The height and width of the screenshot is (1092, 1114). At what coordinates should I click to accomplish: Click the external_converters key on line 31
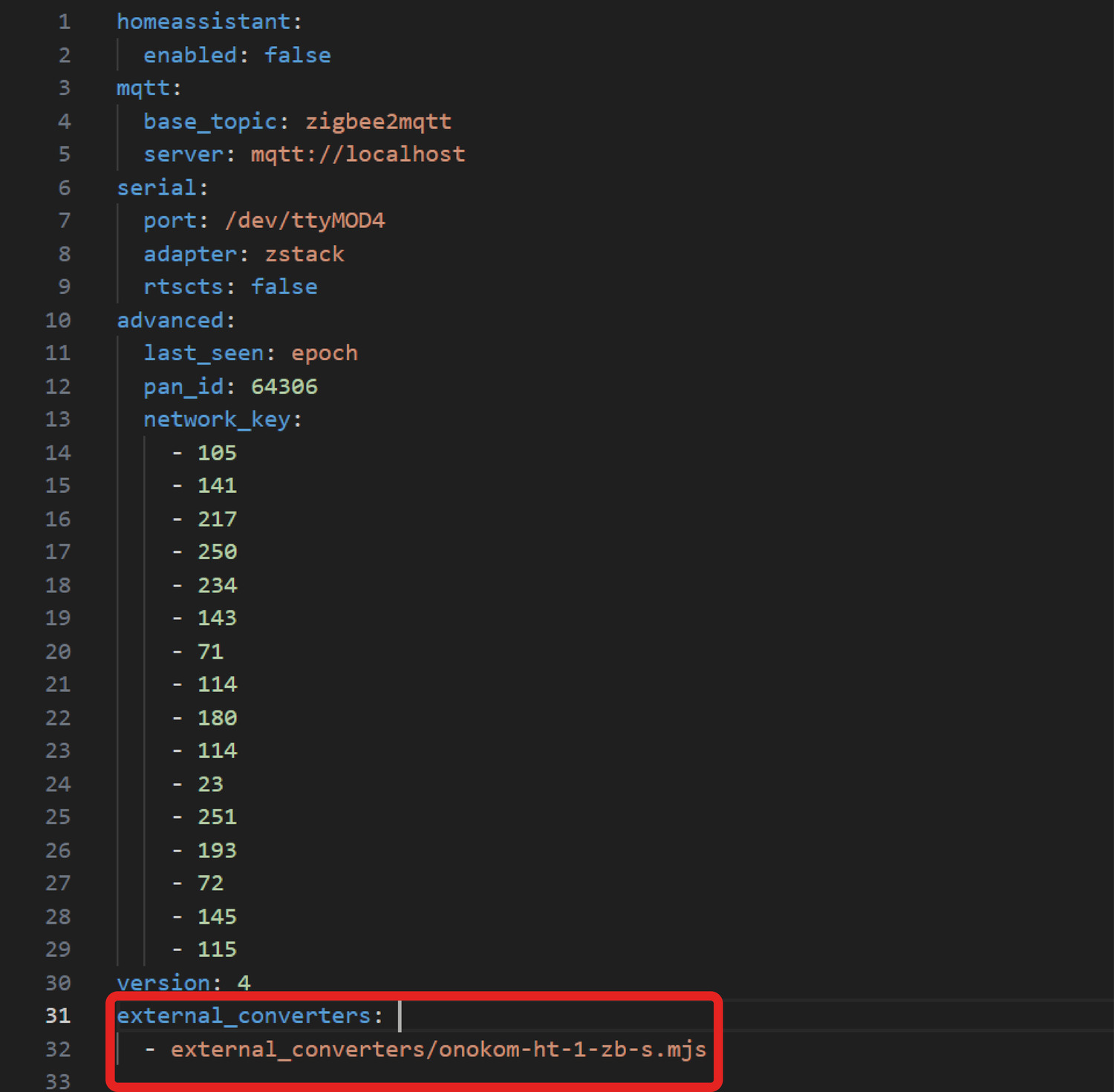pyautogui.click(x=244, y=1016)
